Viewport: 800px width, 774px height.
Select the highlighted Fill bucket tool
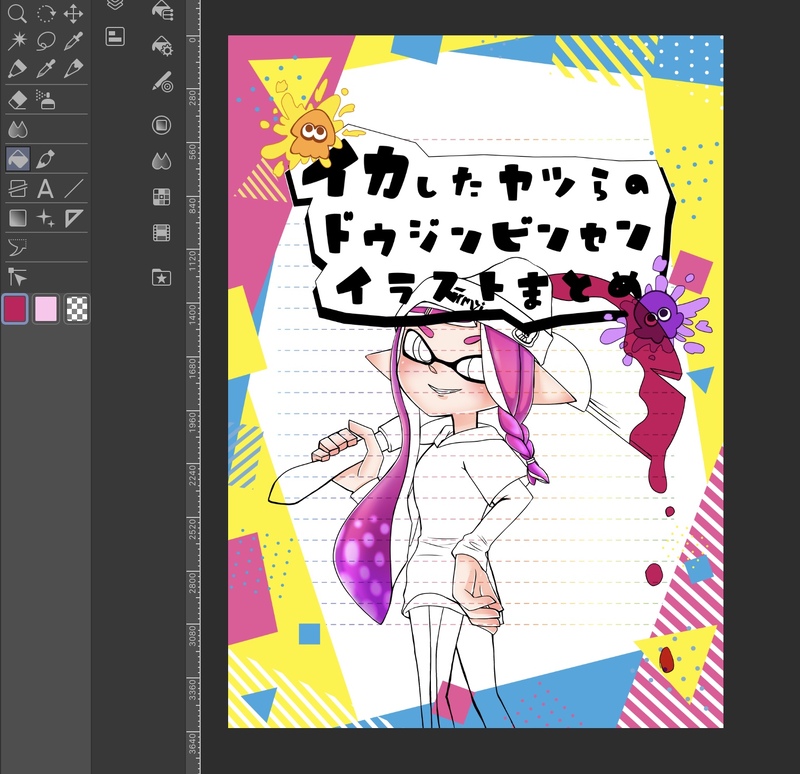tap(17, 159)
